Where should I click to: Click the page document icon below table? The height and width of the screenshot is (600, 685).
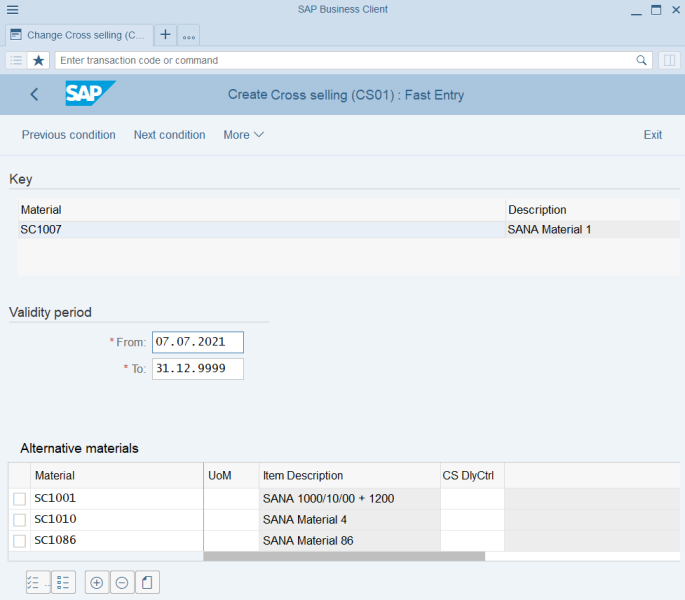(147, 583)
